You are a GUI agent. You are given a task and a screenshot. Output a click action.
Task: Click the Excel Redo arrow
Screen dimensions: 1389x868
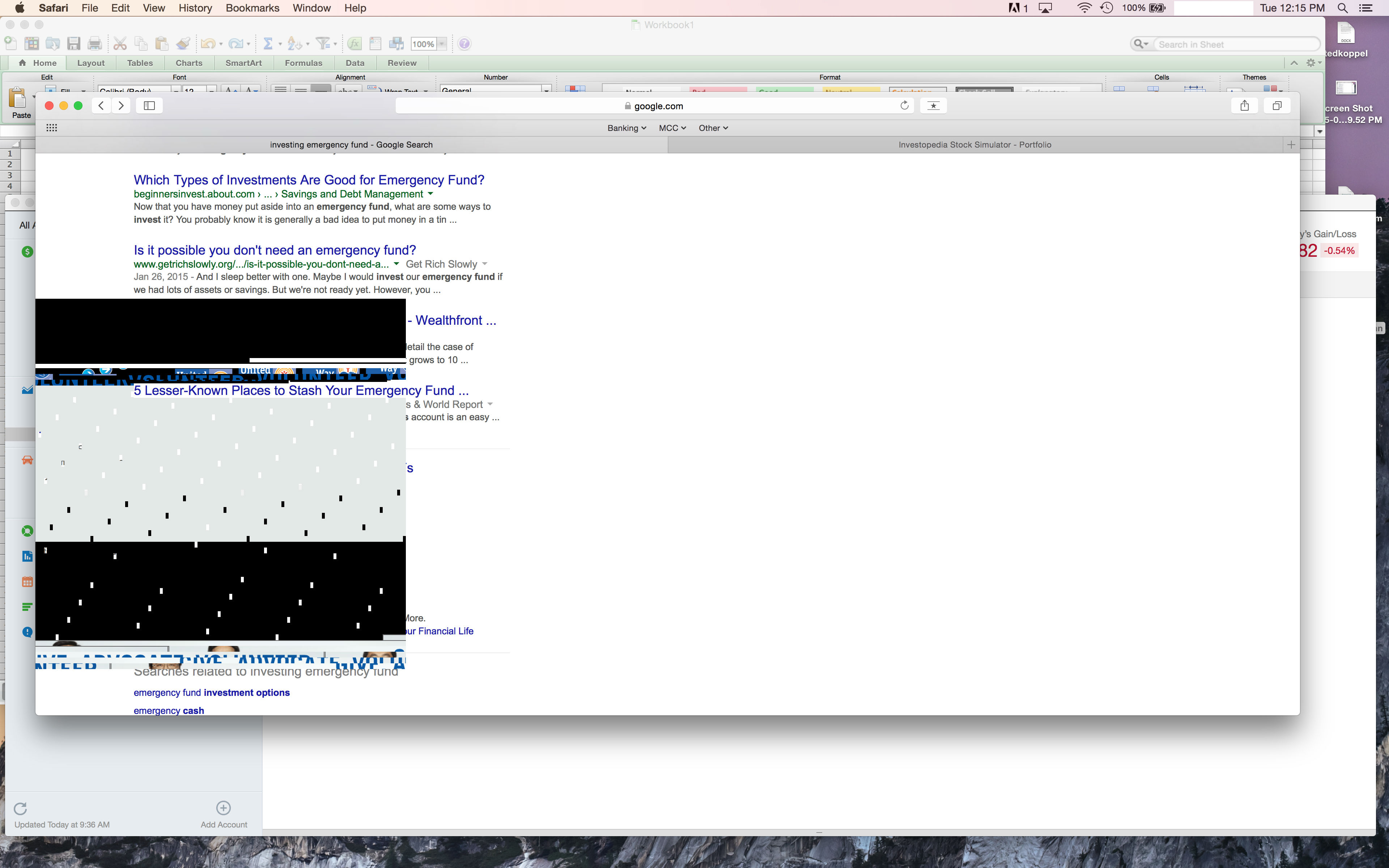(x=236, y=43)
